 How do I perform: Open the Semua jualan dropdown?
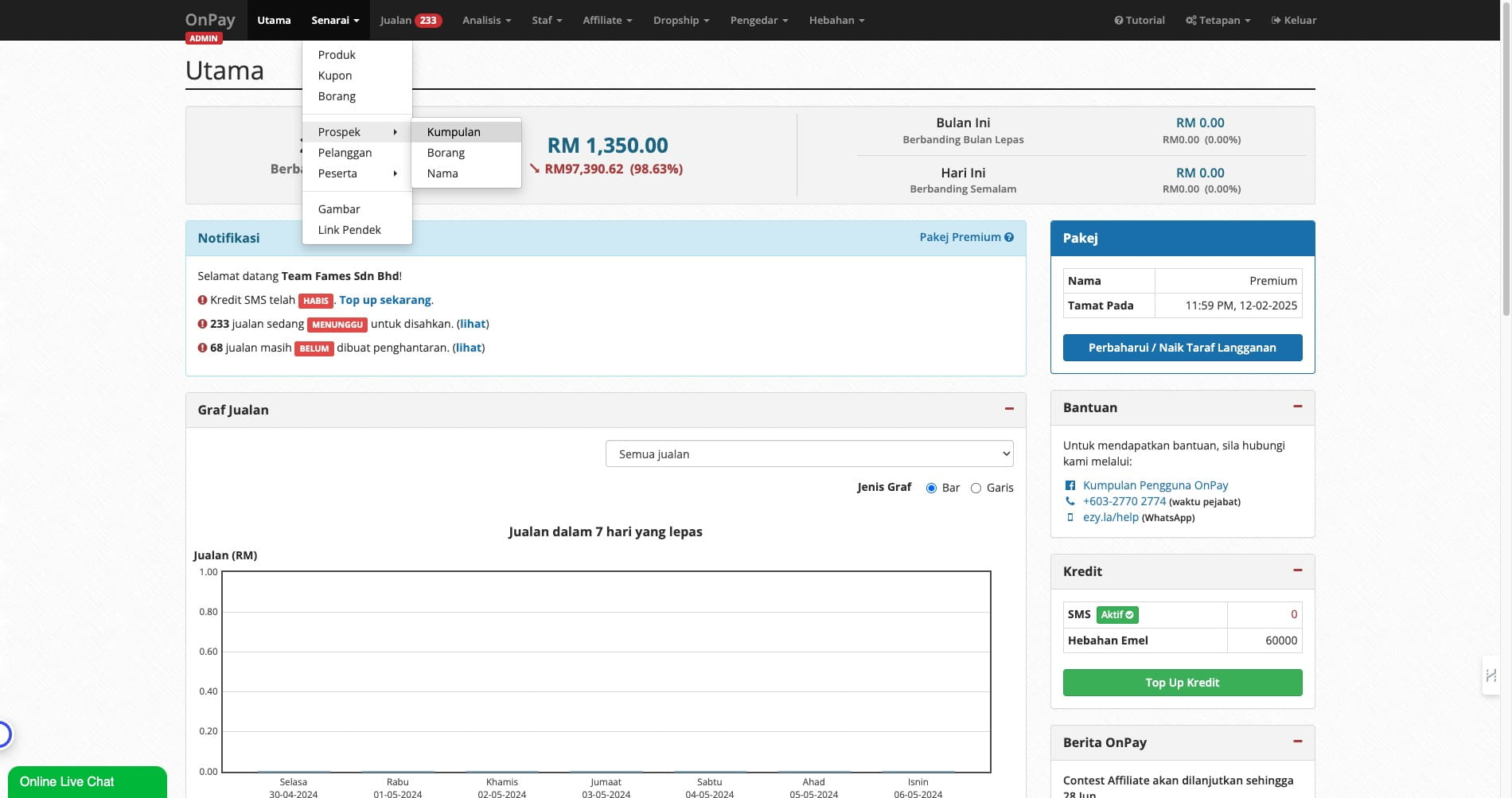(x=809, y=453)
